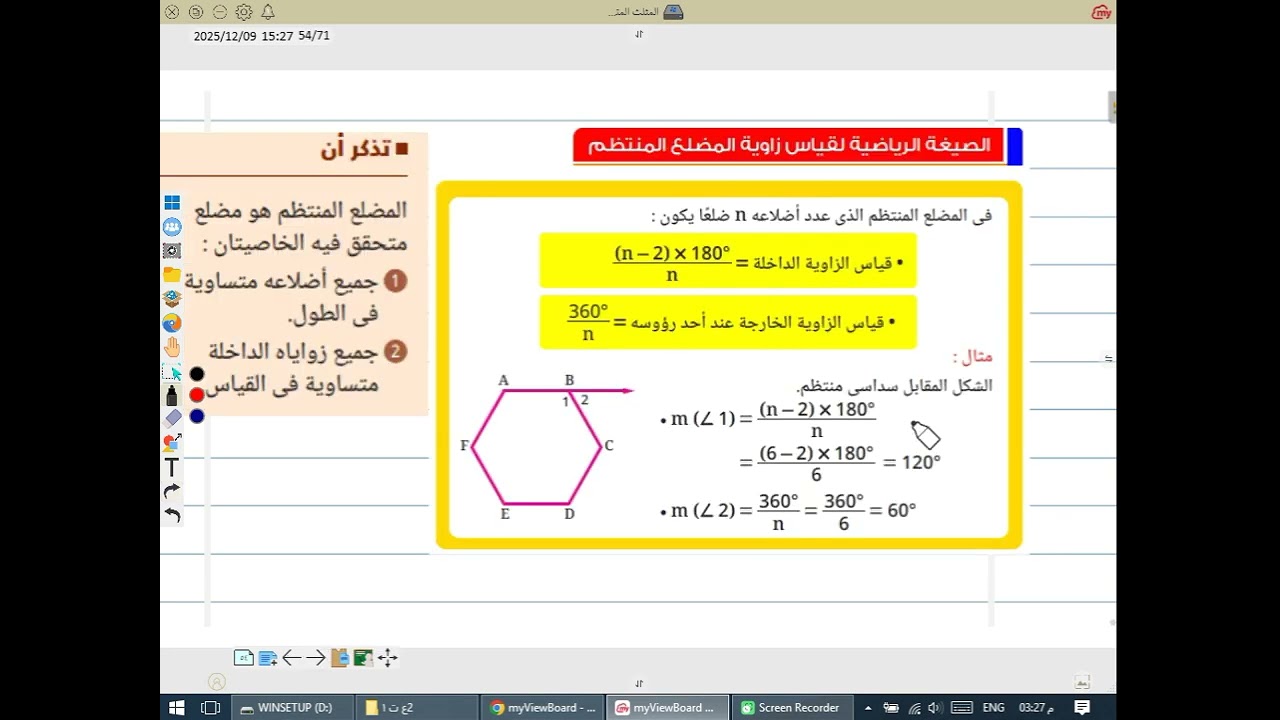This screenshot has width=1280, height=720.
Task: Select the text T tool
Action: coord(172,467)
